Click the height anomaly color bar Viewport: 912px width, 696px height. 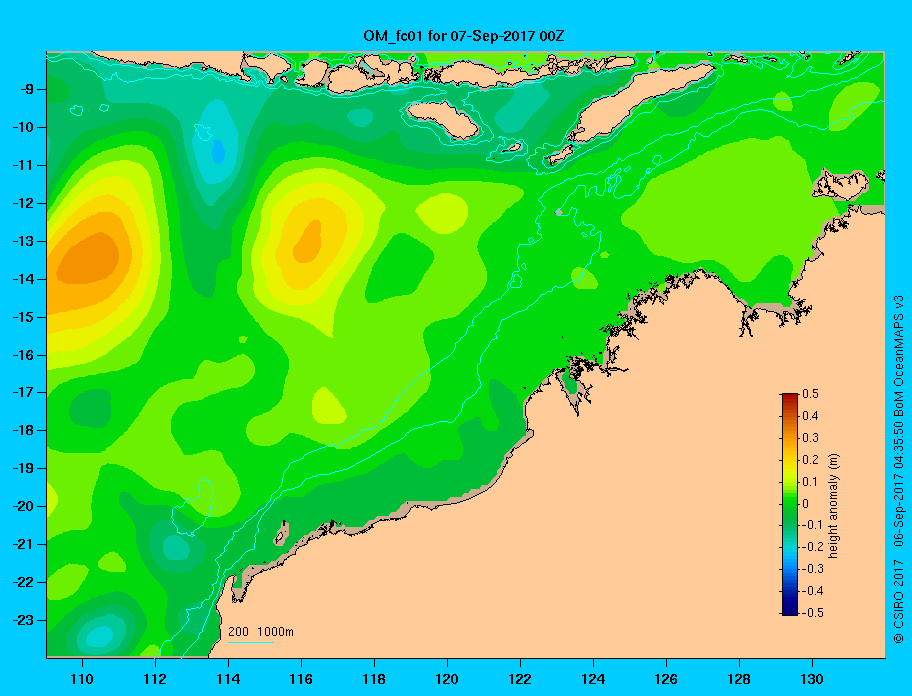point(790,504)
